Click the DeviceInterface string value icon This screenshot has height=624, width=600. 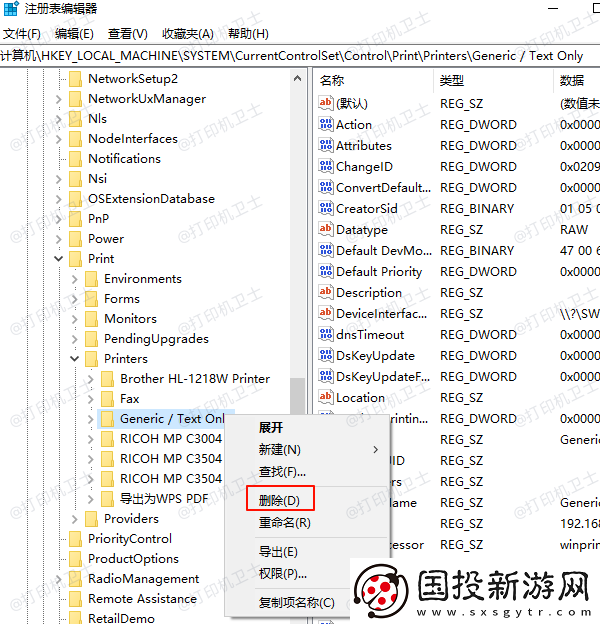click(x=325, y=313)
